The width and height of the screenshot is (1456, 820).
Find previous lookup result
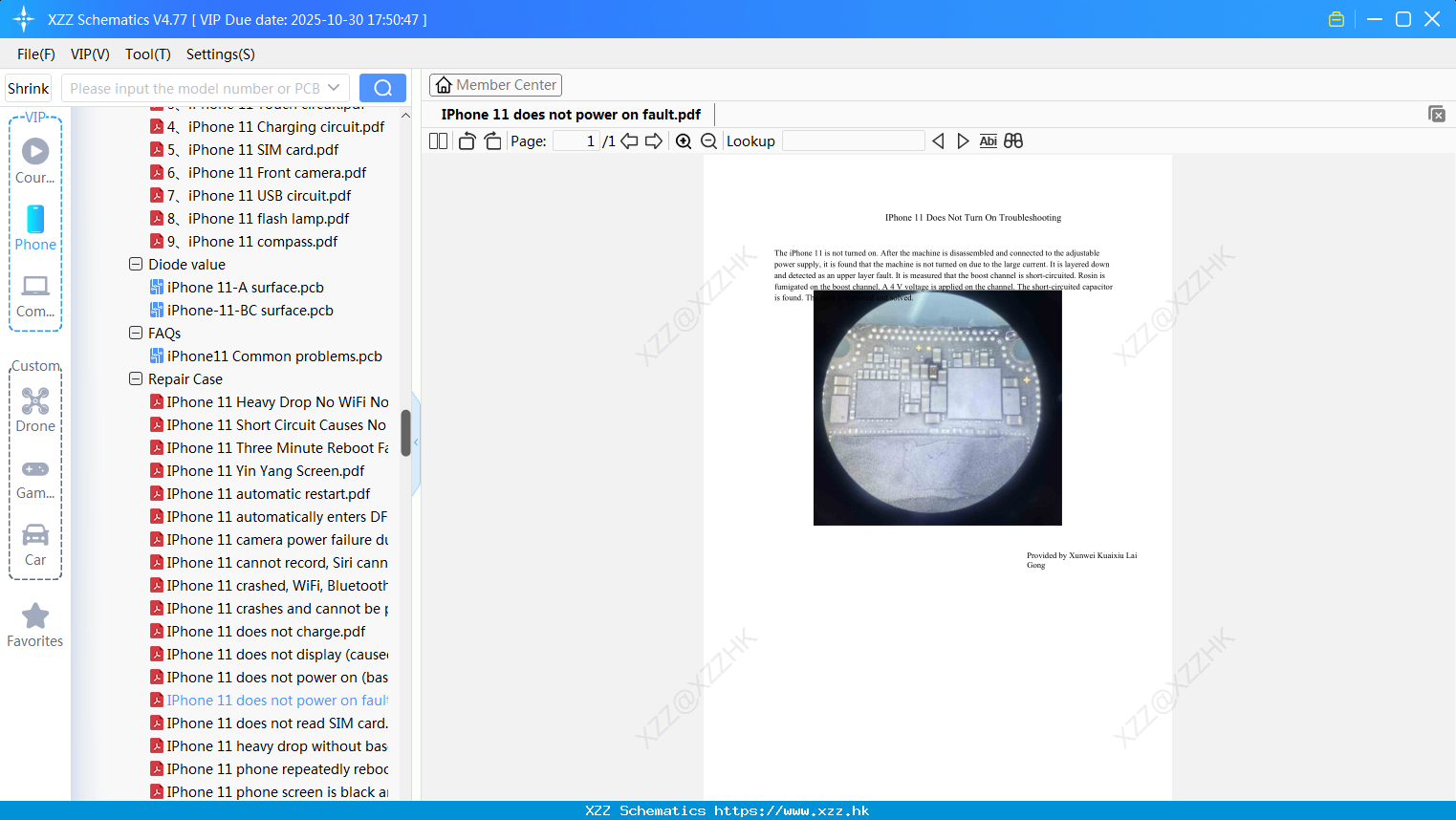(x=938, y=140)
